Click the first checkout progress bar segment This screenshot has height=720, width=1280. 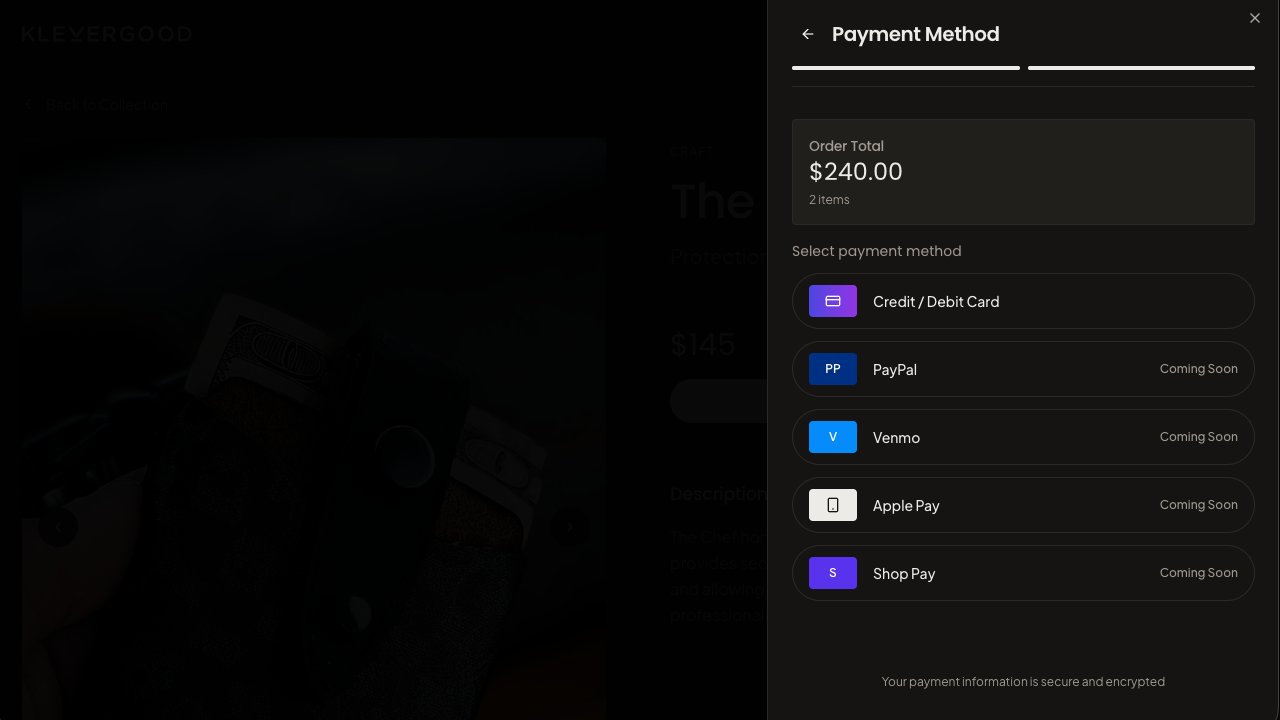click(906, 68)
